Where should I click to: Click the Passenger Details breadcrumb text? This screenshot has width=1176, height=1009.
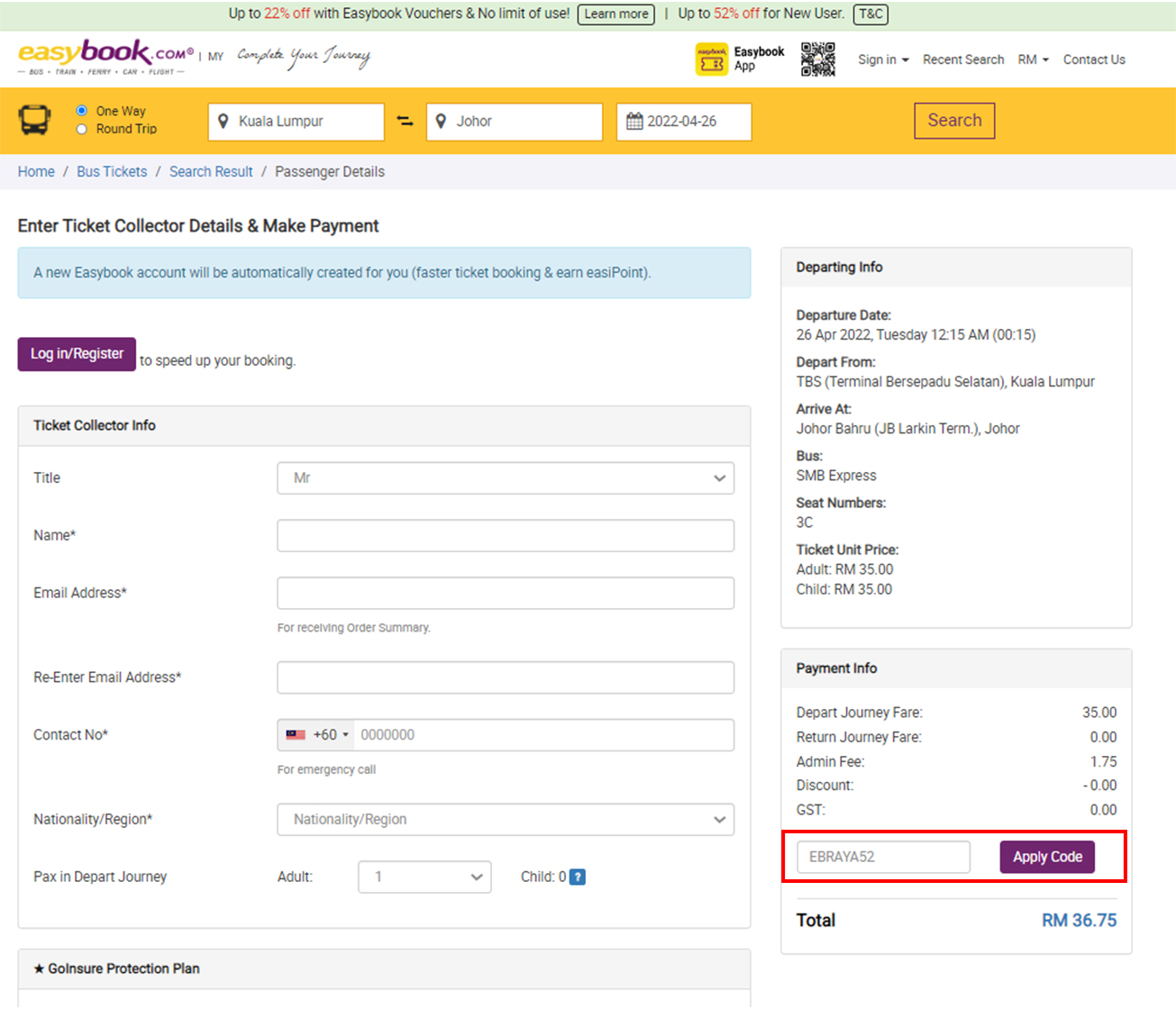330,171
